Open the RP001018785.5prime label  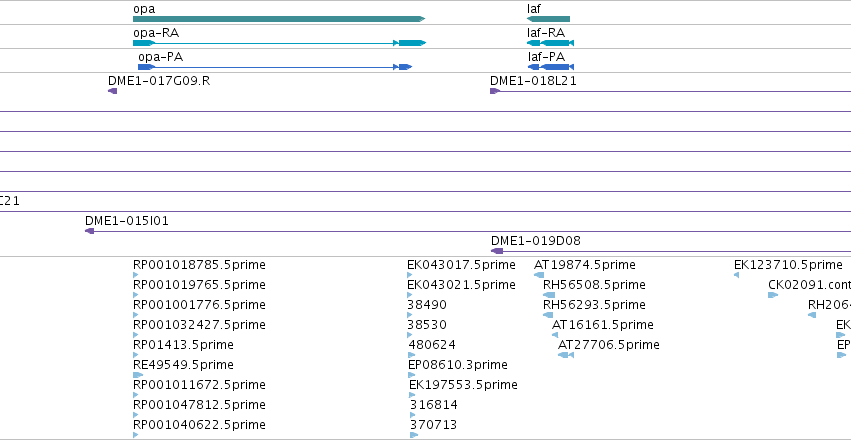pos(199,265)
